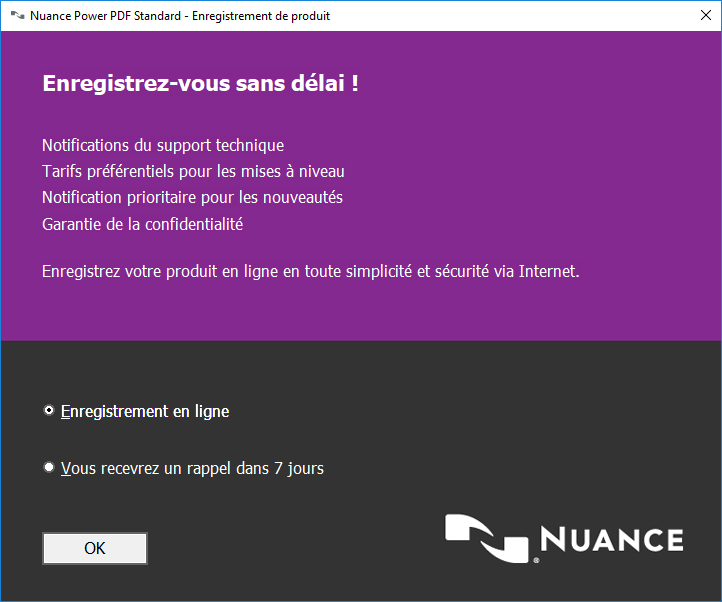Screen dimensions: 722x602
Task: Click empty purple banner area beside the heading
Action: (x=550, y=85)
